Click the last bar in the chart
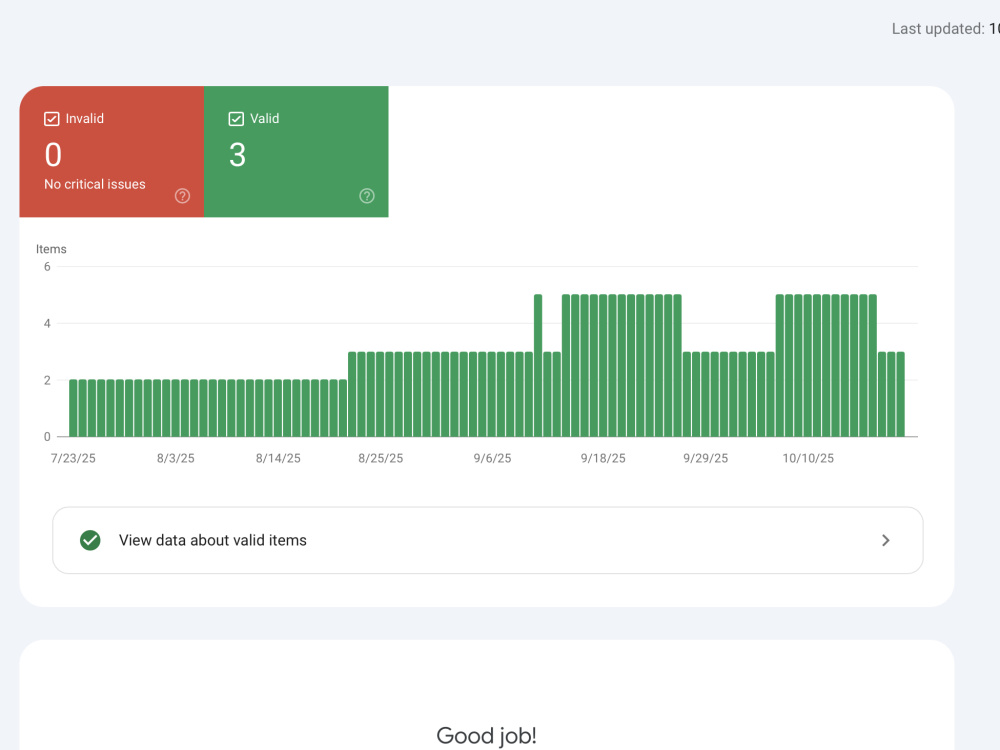This screenshot has width=1000, height=750. point(901,394)
